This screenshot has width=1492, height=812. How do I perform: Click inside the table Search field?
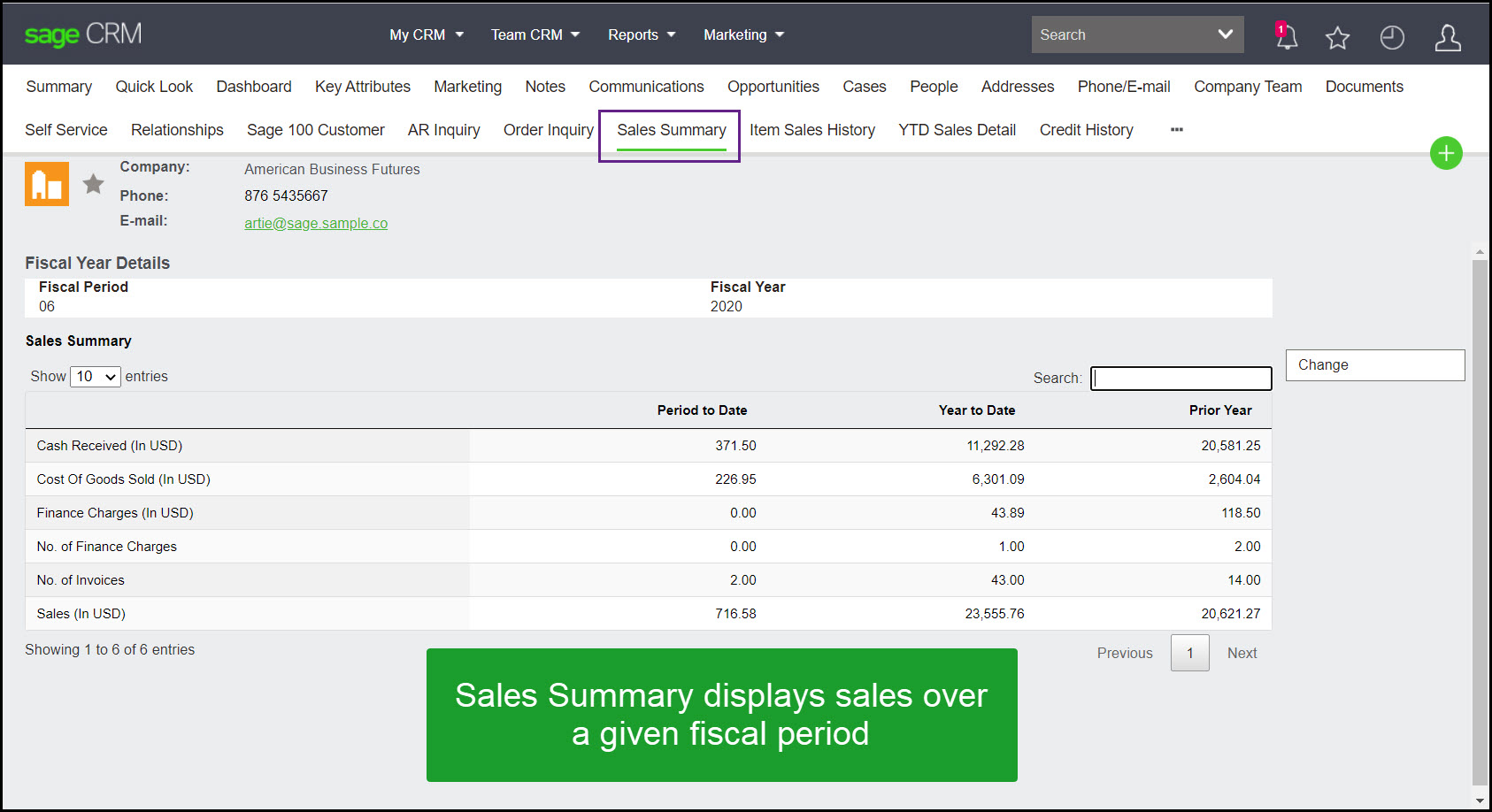(1181, 378)
